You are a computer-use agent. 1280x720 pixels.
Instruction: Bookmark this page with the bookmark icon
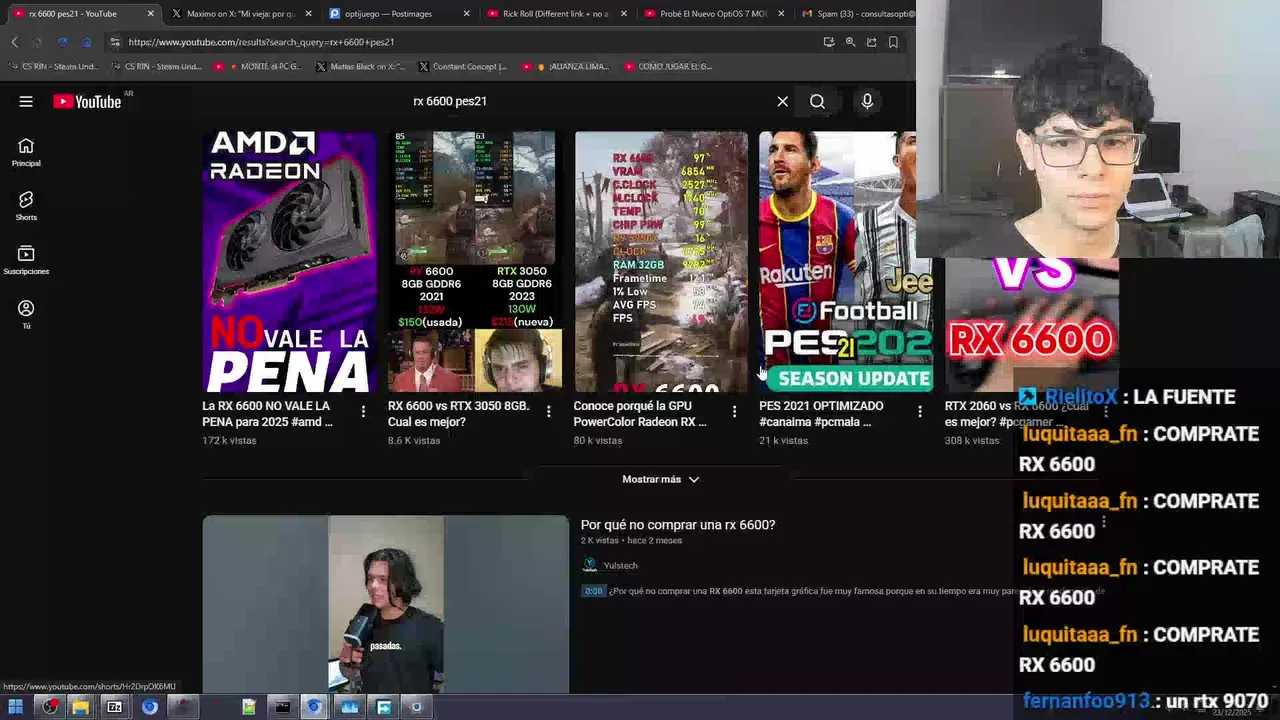tap(893, 42)
